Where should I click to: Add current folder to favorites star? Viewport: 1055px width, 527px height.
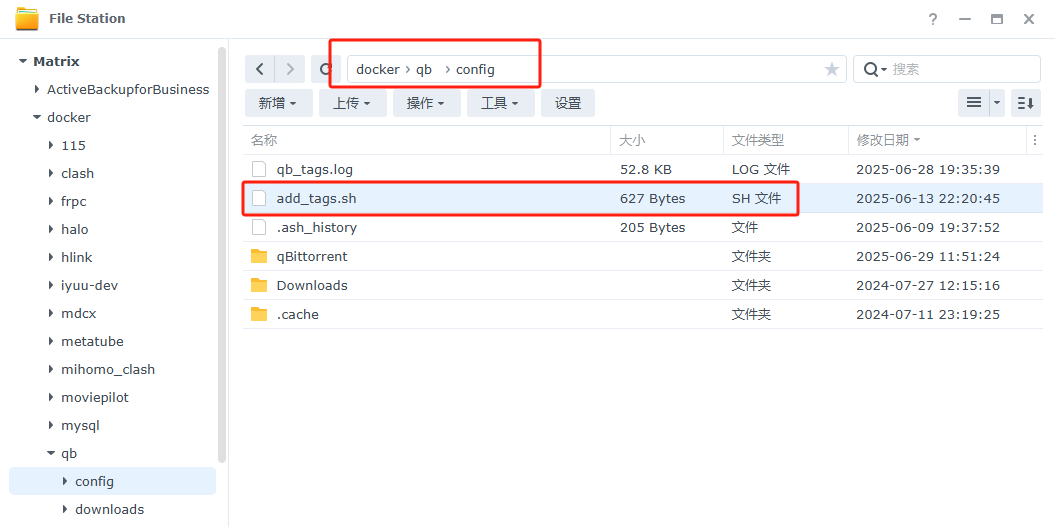tap(831, 69)
